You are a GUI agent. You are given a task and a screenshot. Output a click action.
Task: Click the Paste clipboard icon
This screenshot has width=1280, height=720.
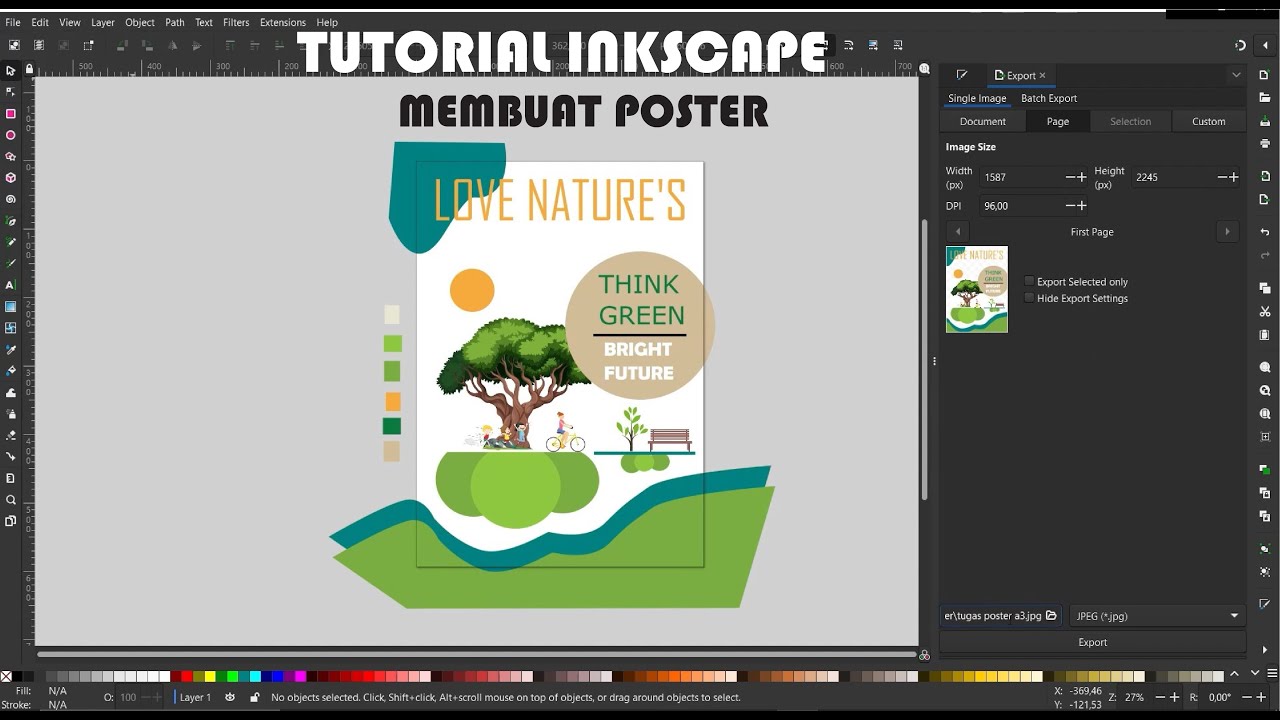pos(1265,335)
